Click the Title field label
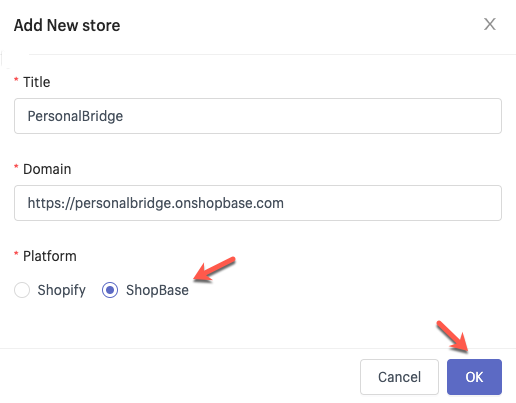This screenshot has width=516, height=403. [37, 82]
